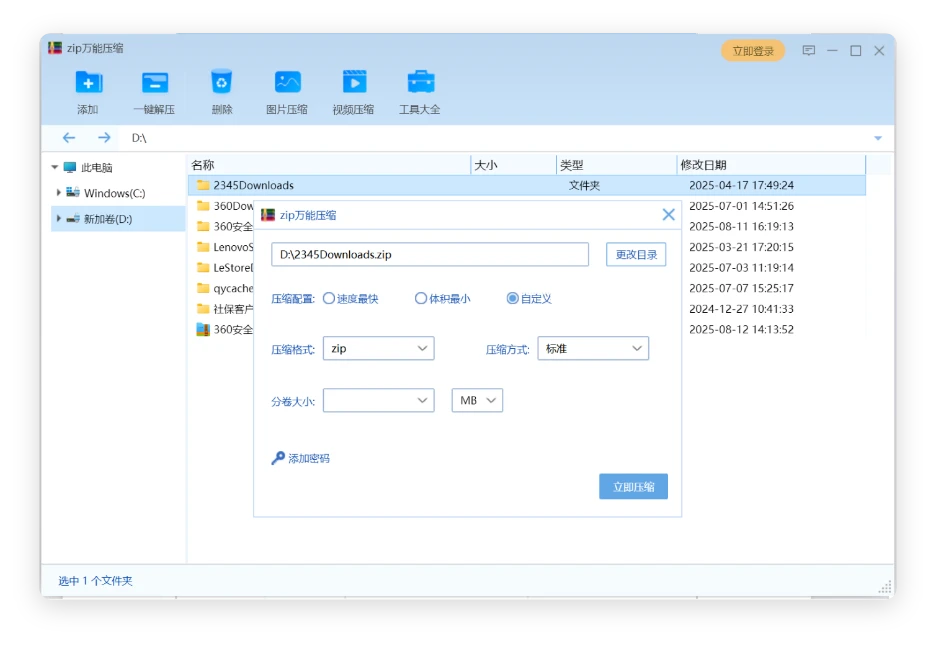The width and height of the screenshot is (936, 645).
Task: Open the 工具大全 toolbox icon
Action: click(x=420, y=83)
